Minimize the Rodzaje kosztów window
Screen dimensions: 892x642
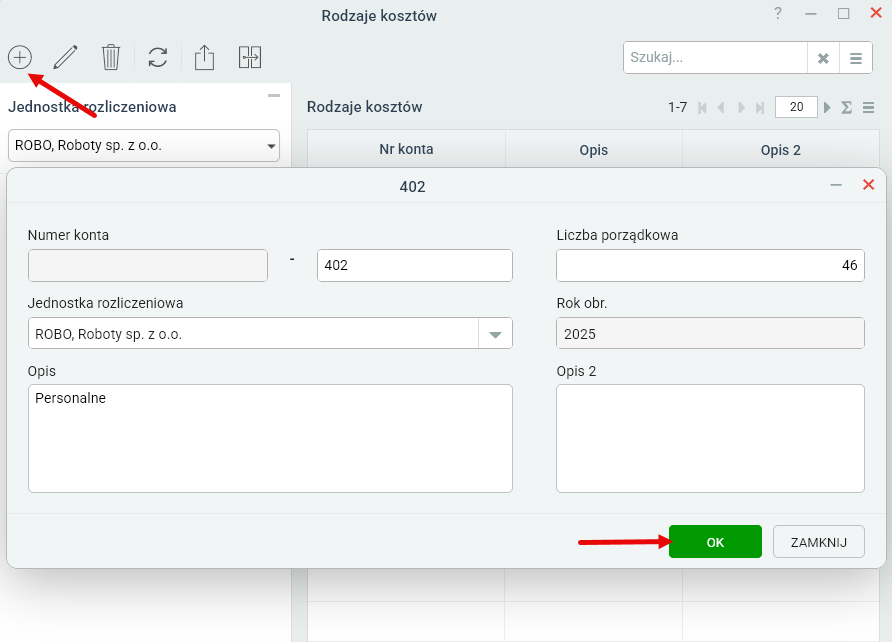click(811, 14)
